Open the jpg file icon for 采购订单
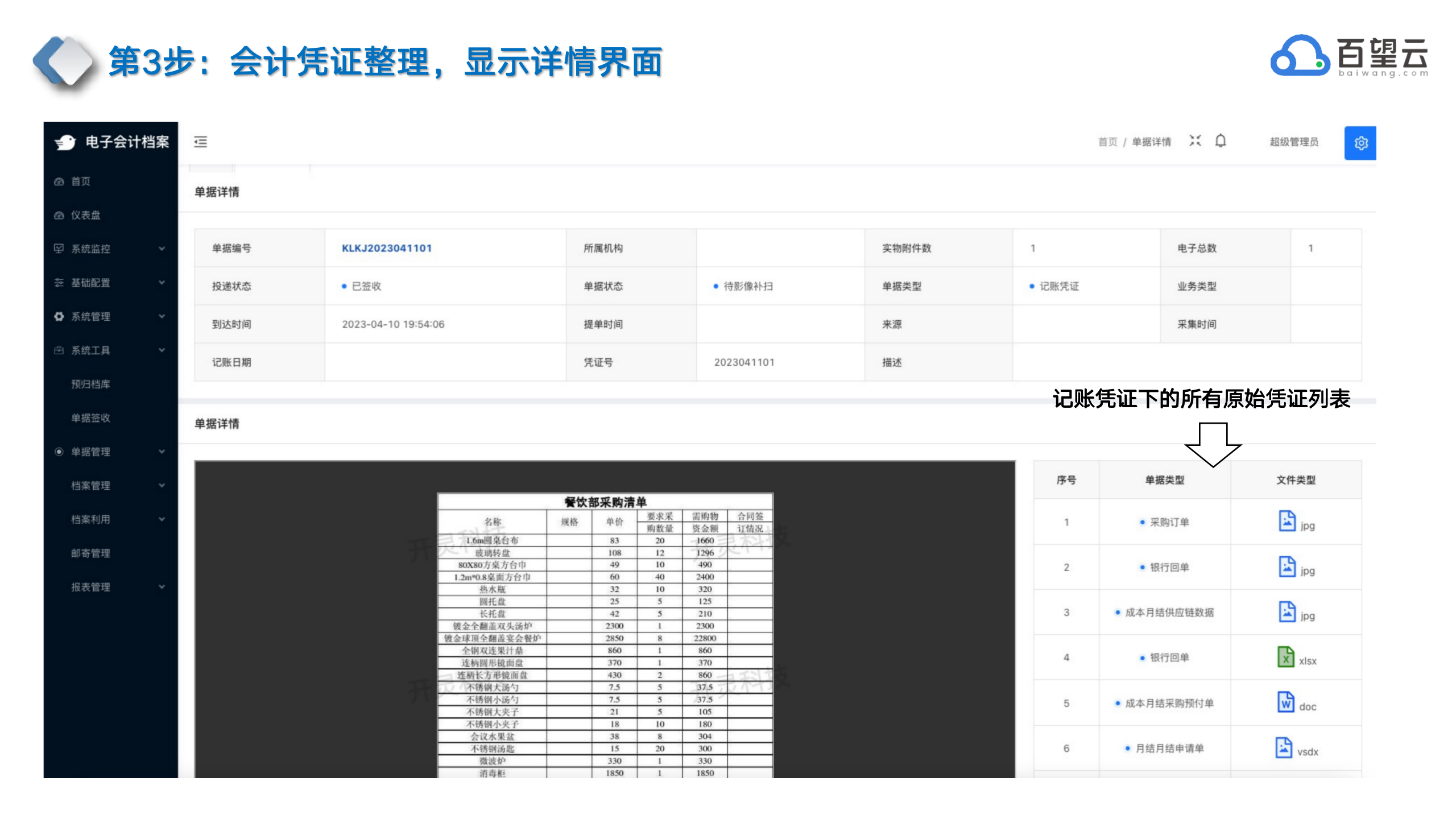The height and width of the screenshot is (819, 1456). pyautogui.click(x=1287, y=522)
